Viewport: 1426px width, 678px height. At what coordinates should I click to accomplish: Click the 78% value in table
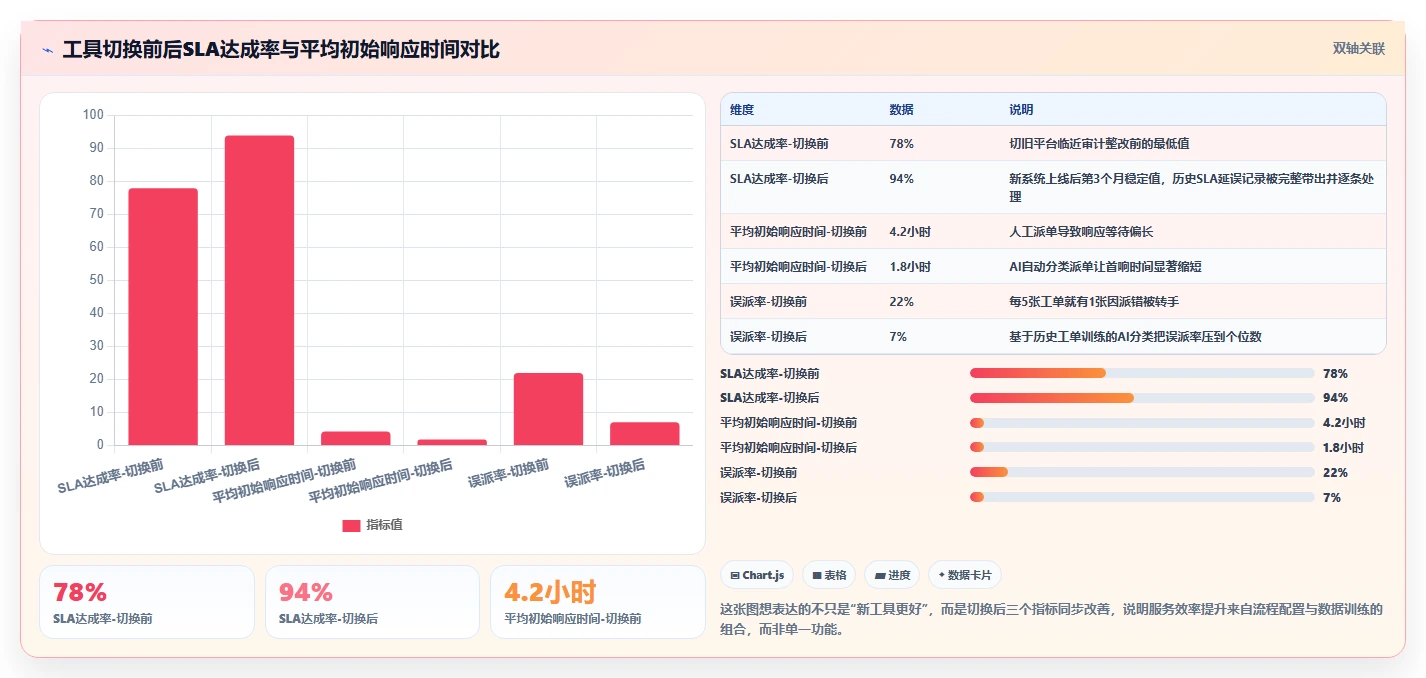901,143
